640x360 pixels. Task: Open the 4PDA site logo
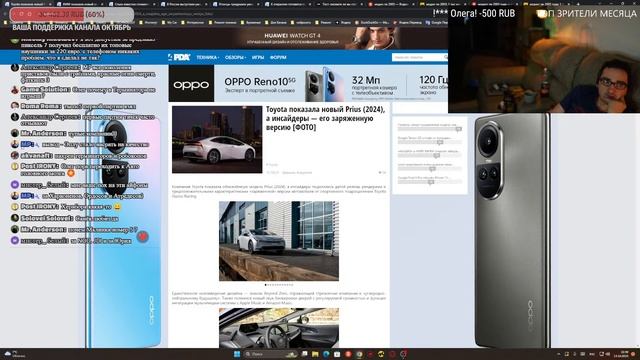[x=179, y=58]
